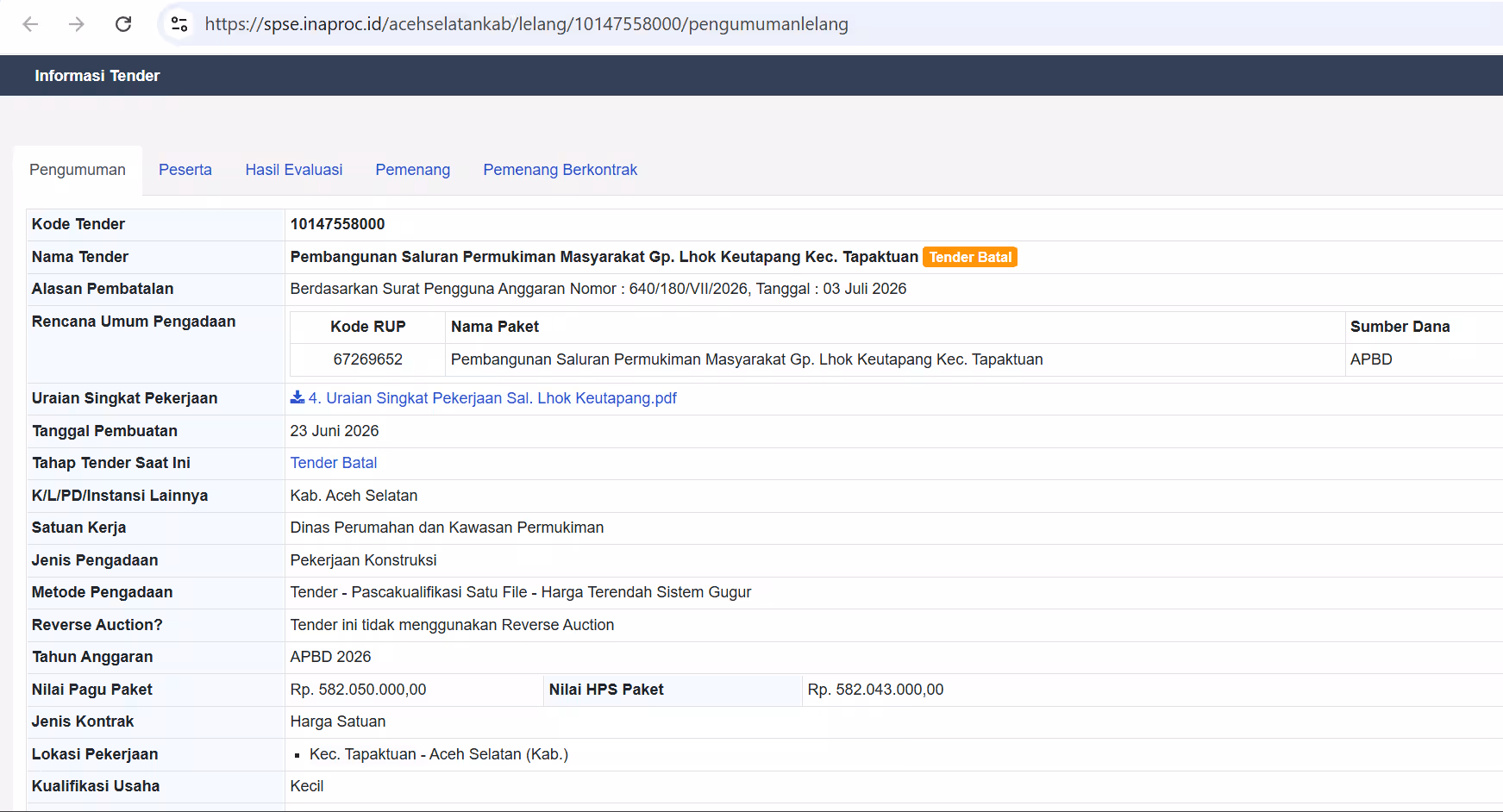This screenshot has height=812, width=1503.
Task: Click the Informasi Tender header title
Action: click(97, 76)
